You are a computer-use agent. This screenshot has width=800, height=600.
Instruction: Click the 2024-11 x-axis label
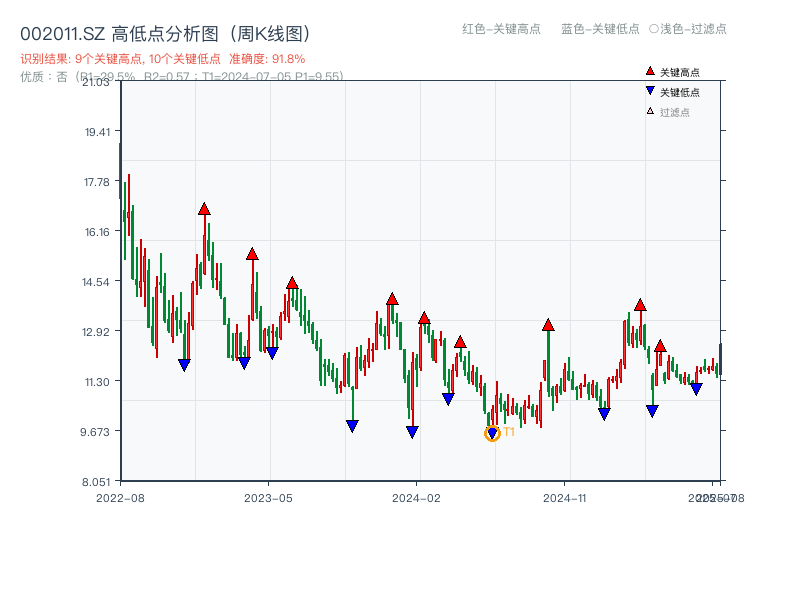(565, 498)
